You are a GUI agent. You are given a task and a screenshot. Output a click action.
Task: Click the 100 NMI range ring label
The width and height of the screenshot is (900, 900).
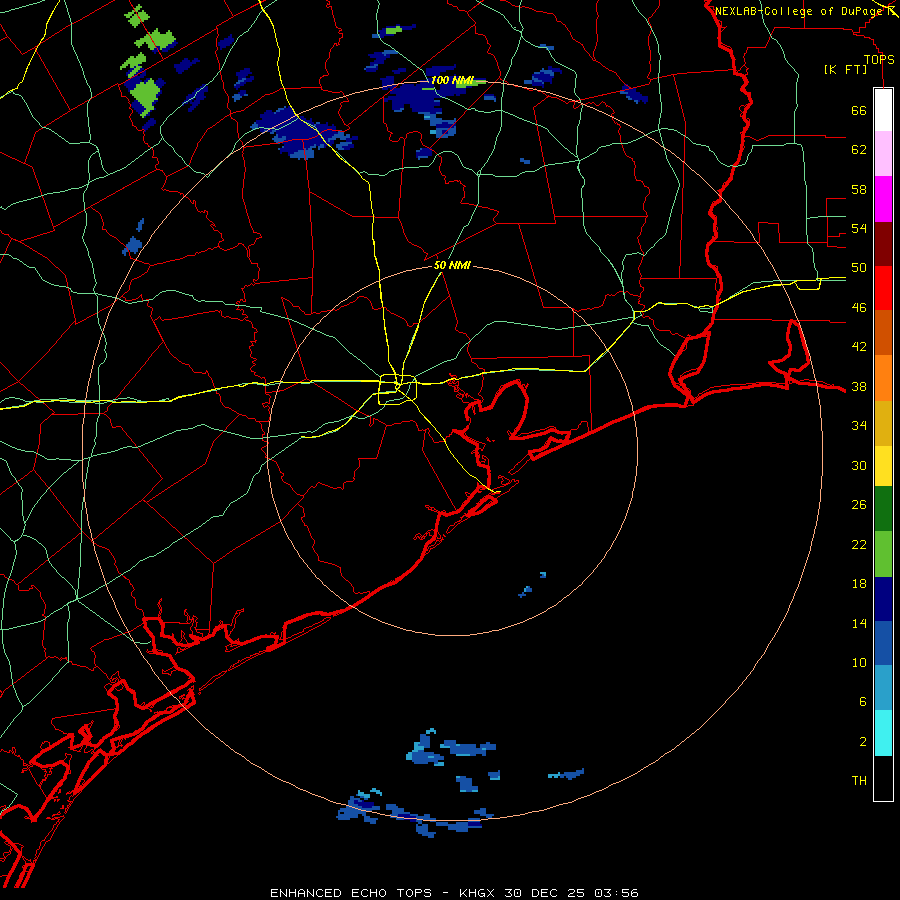[452, 80]
